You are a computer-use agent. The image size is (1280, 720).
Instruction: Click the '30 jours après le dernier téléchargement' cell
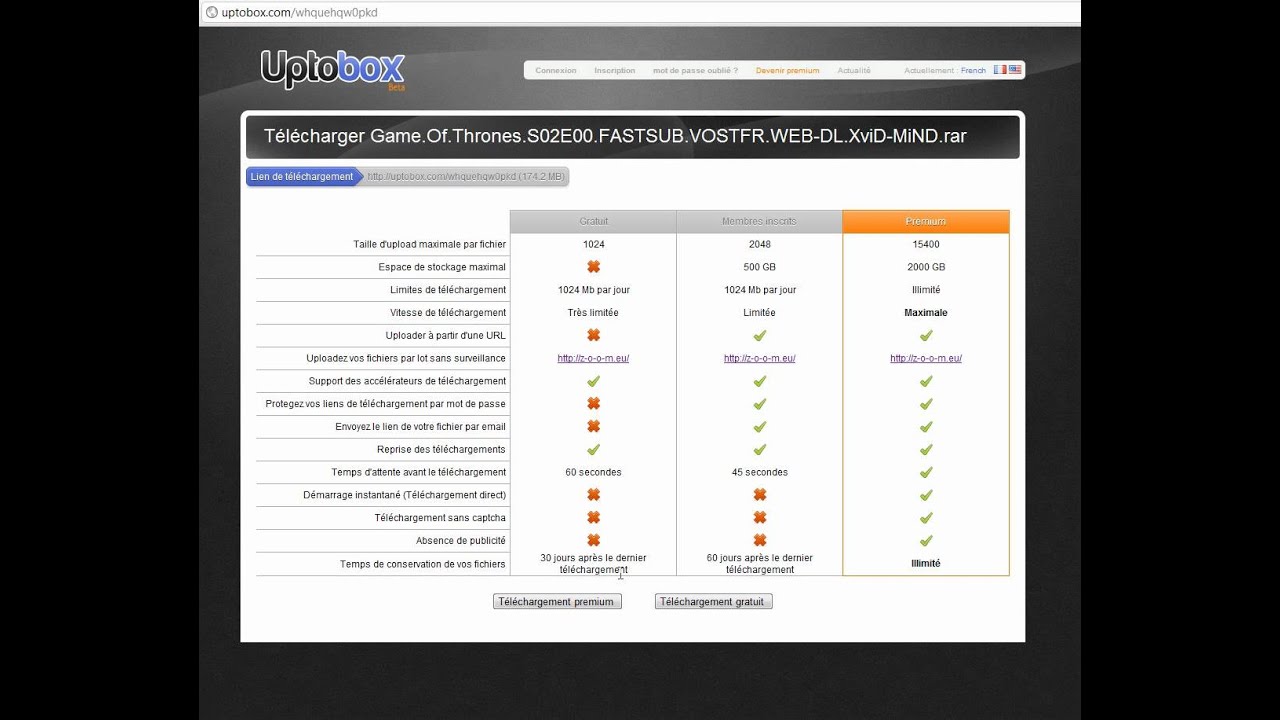593,564
